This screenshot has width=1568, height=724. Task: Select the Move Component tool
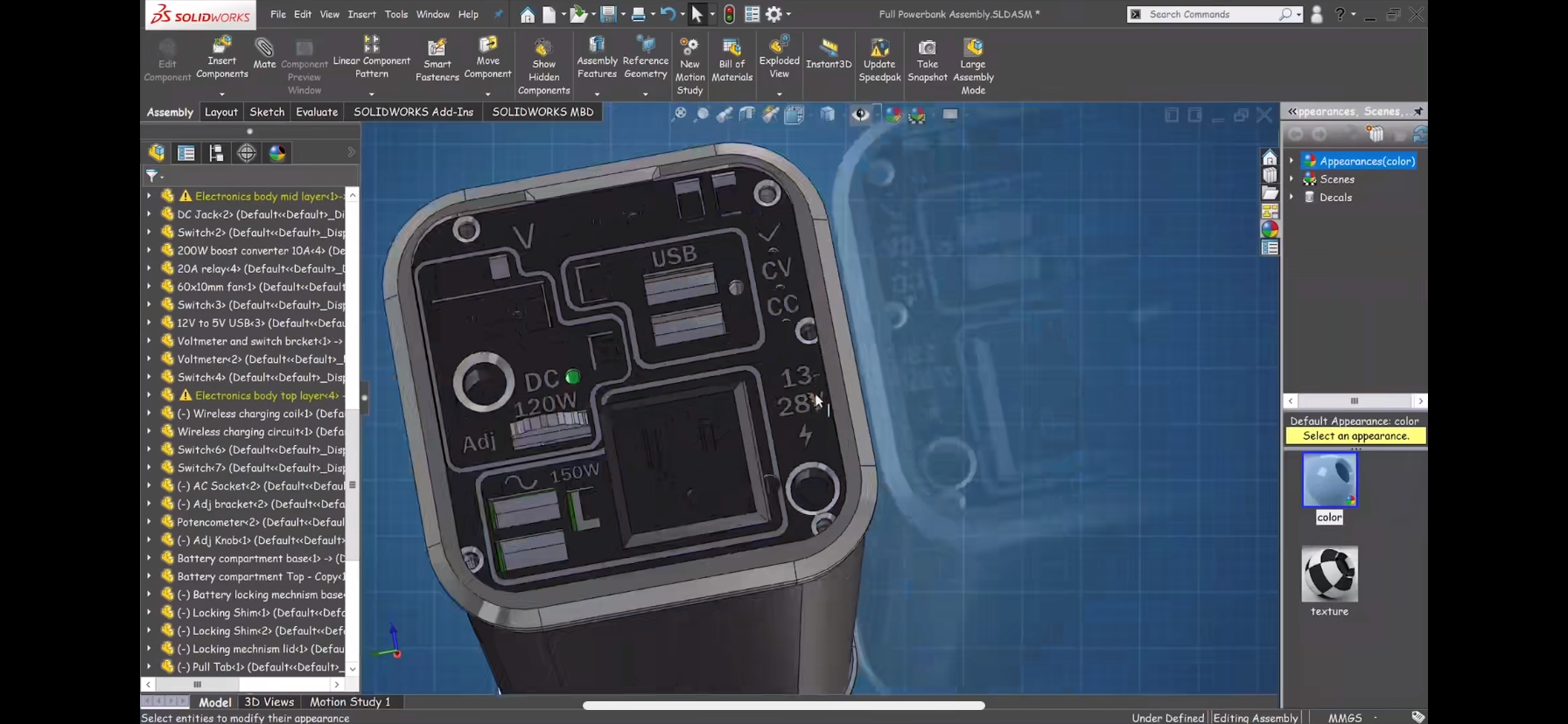[x=487, y=58]
